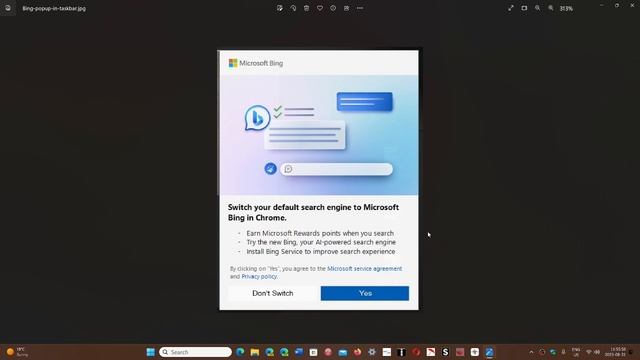Screen dimensions: 640x360
Task: Show file info using the info icon
Action: pos(333,8)
